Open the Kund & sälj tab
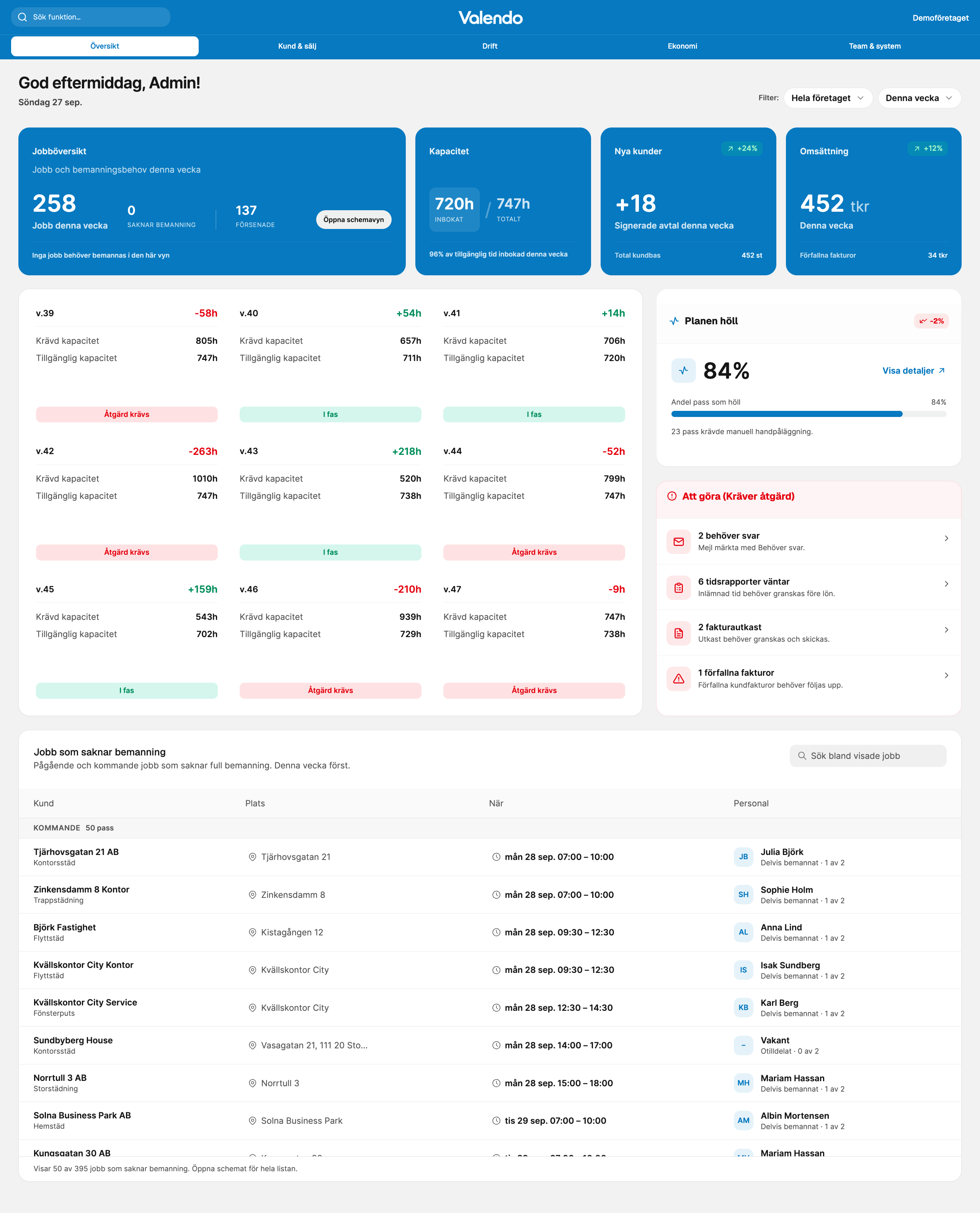This screenshot has width=980, height=1213. coord(297,46)
